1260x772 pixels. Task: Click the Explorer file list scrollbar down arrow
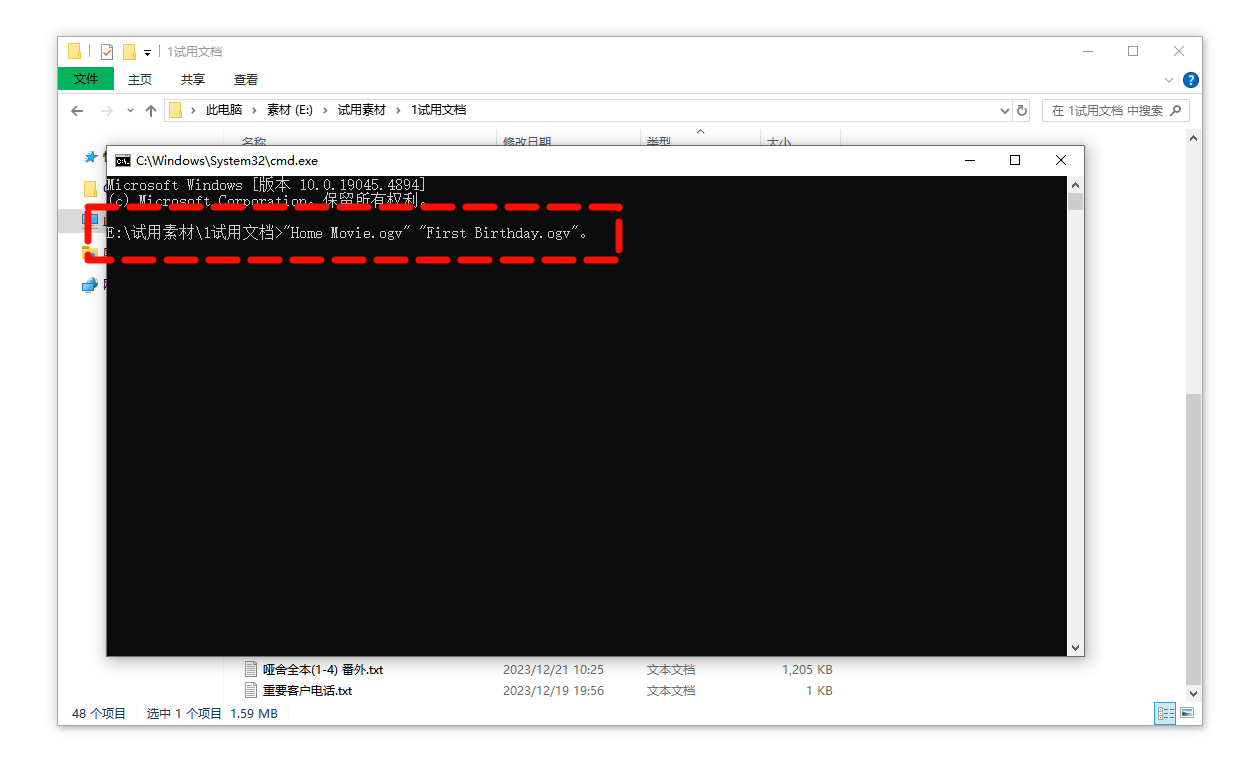[x=1193, y=692]
